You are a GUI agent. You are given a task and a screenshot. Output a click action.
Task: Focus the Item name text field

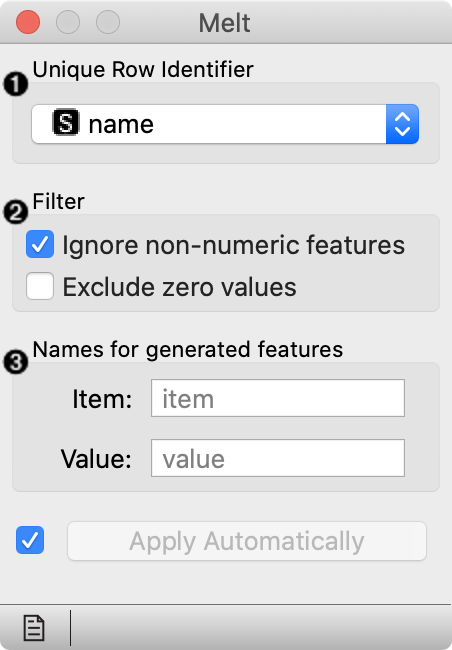click(278, 398)
